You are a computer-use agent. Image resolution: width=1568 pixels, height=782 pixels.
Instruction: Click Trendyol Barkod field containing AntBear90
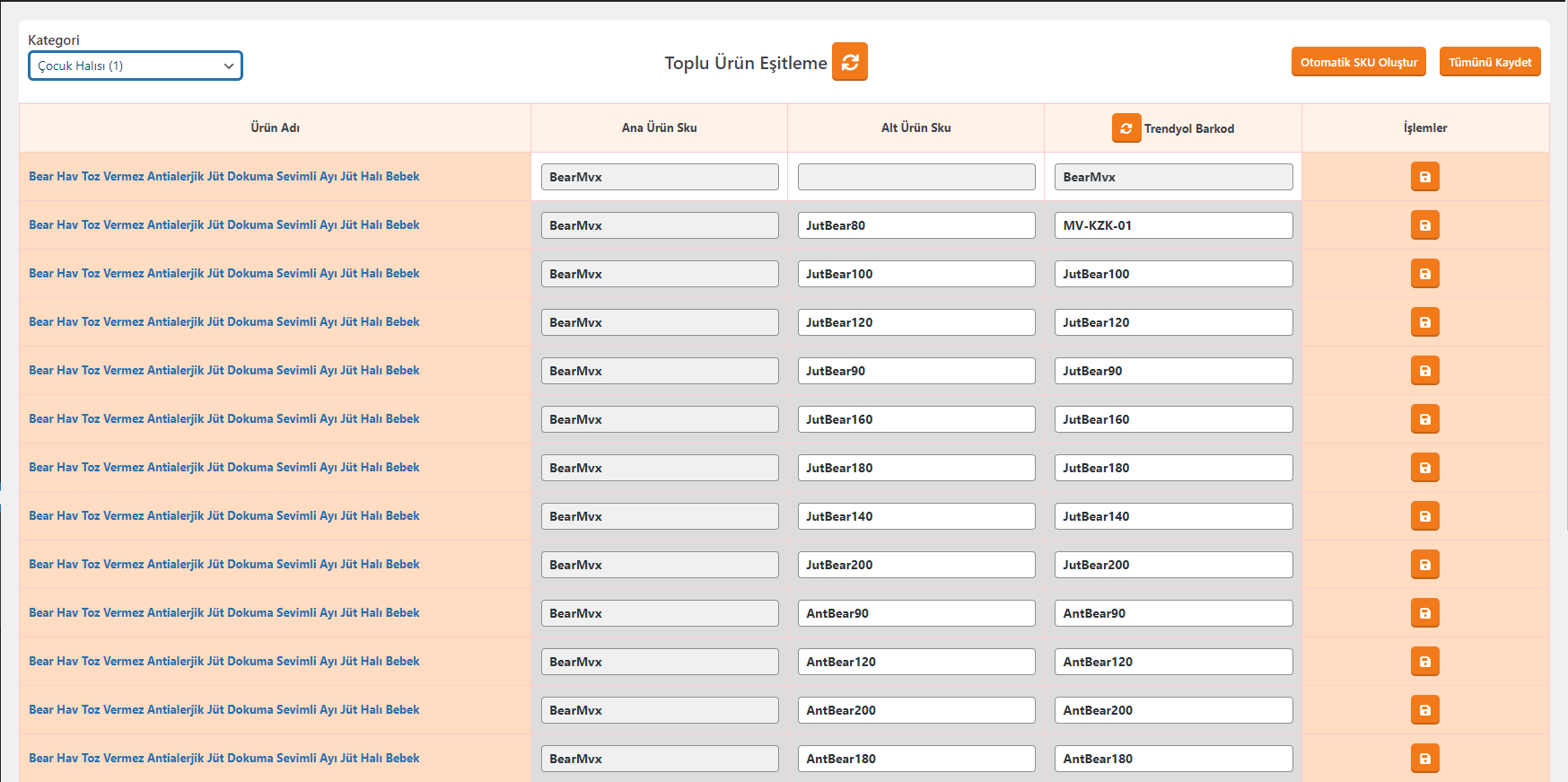click(x=1173, y=613)
